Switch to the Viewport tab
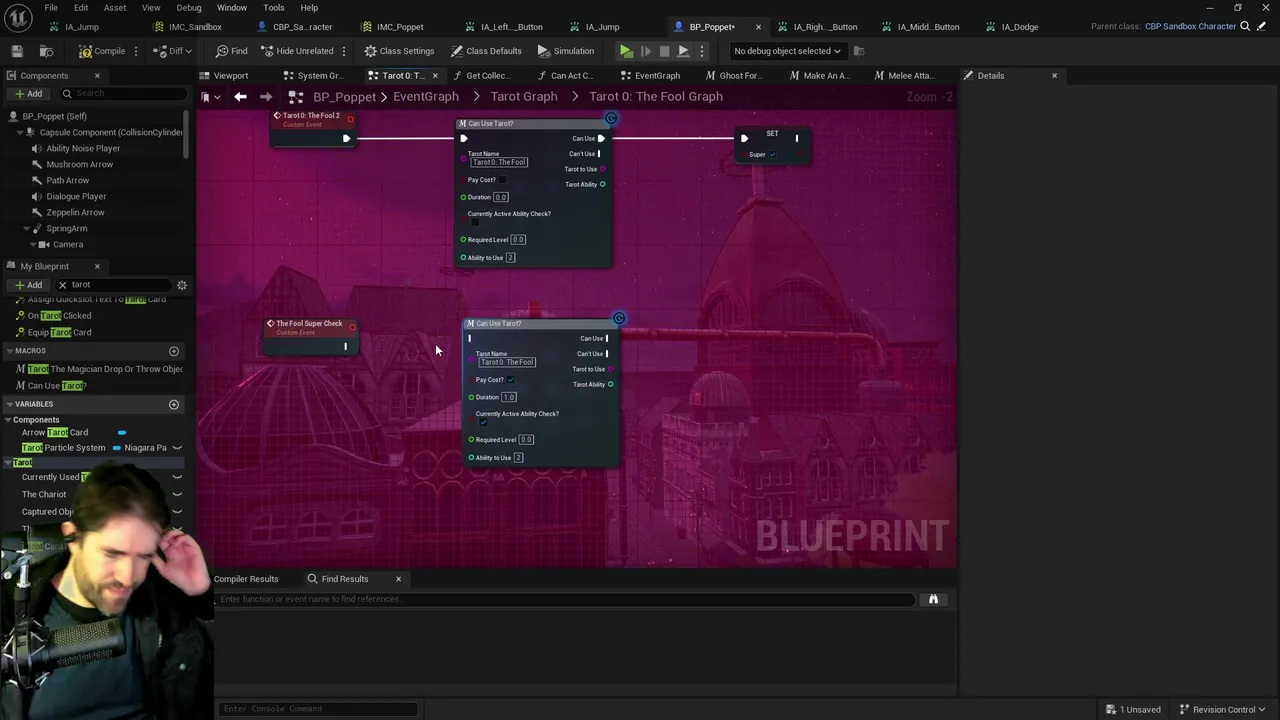Screen dimensions: 1280x720 tap(230, 76)
